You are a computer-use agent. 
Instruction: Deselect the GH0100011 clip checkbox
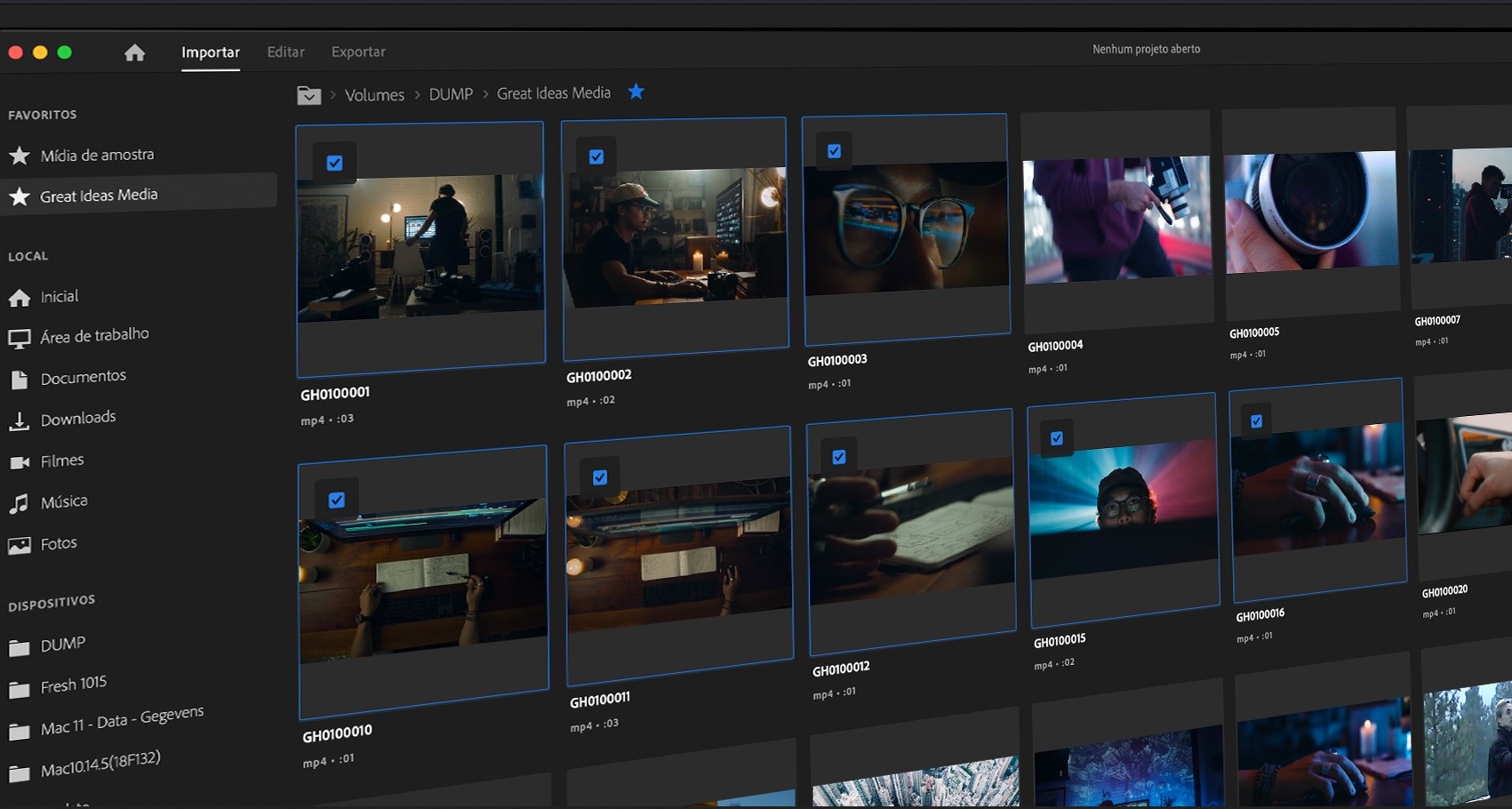click(600, 477)
